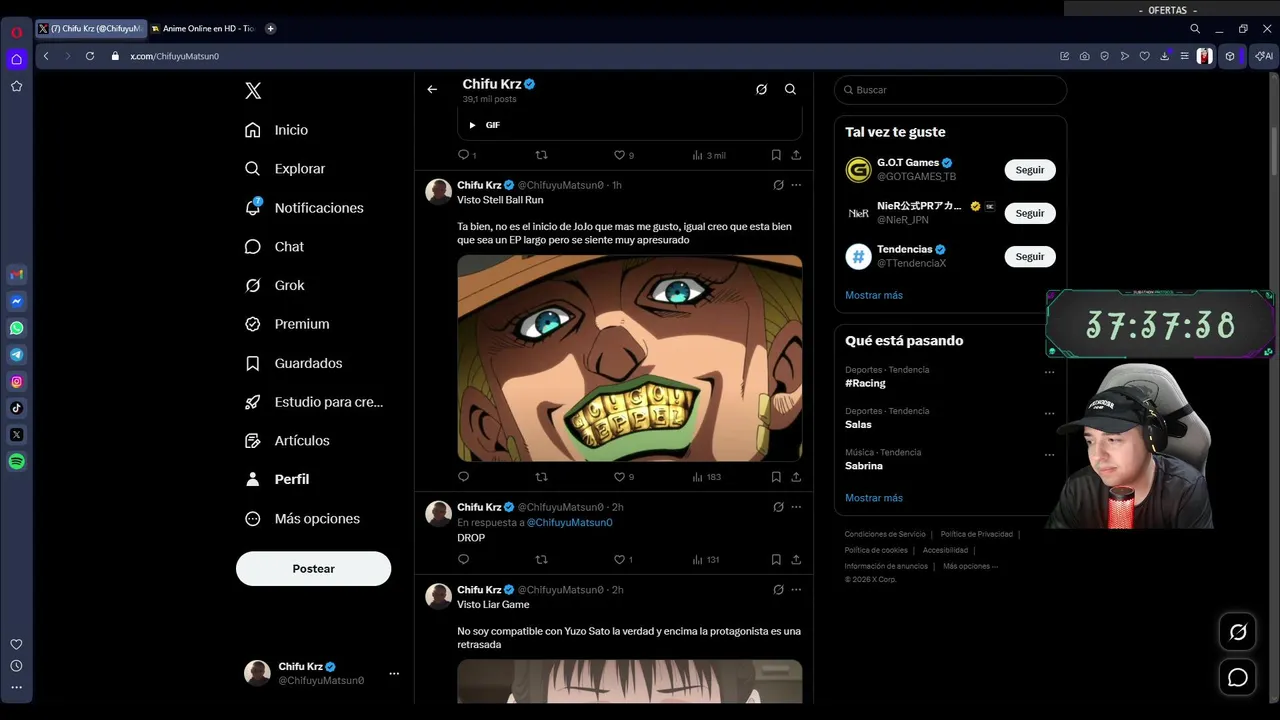Open Spotify in the Opera sidebar
1280x720 pixels.
[17, 462]
